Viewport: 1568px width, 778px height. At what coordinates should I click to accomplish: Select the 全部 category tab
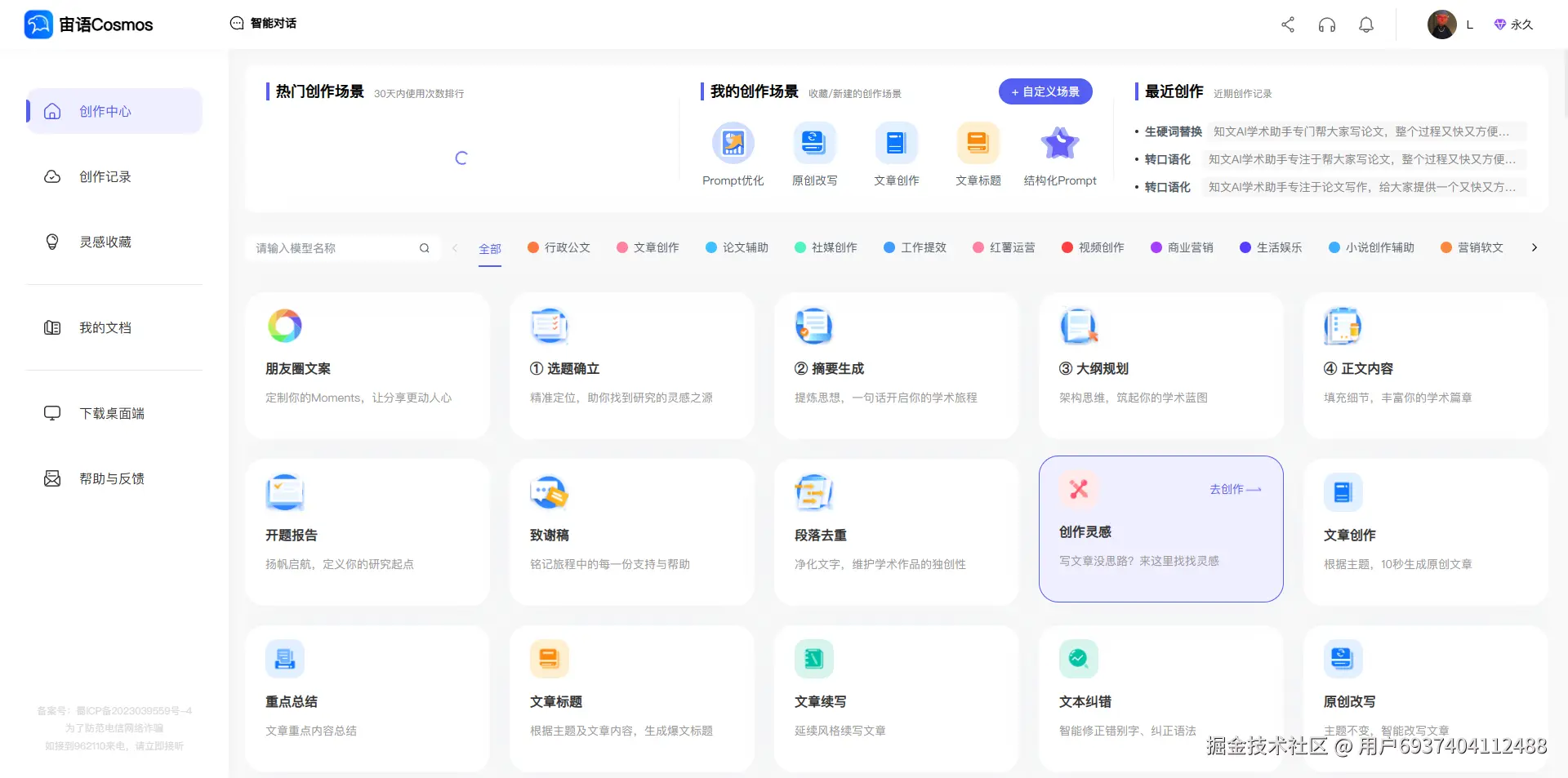click(x=490, y=249)
